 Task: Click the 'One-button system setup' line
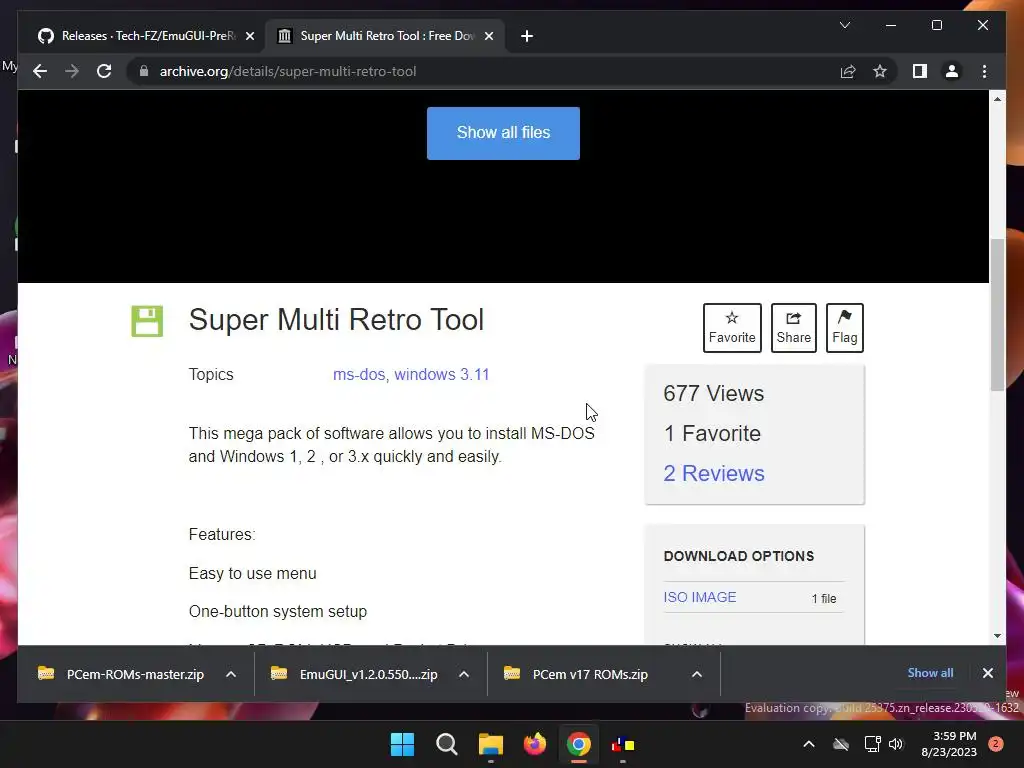pos(278,611)
